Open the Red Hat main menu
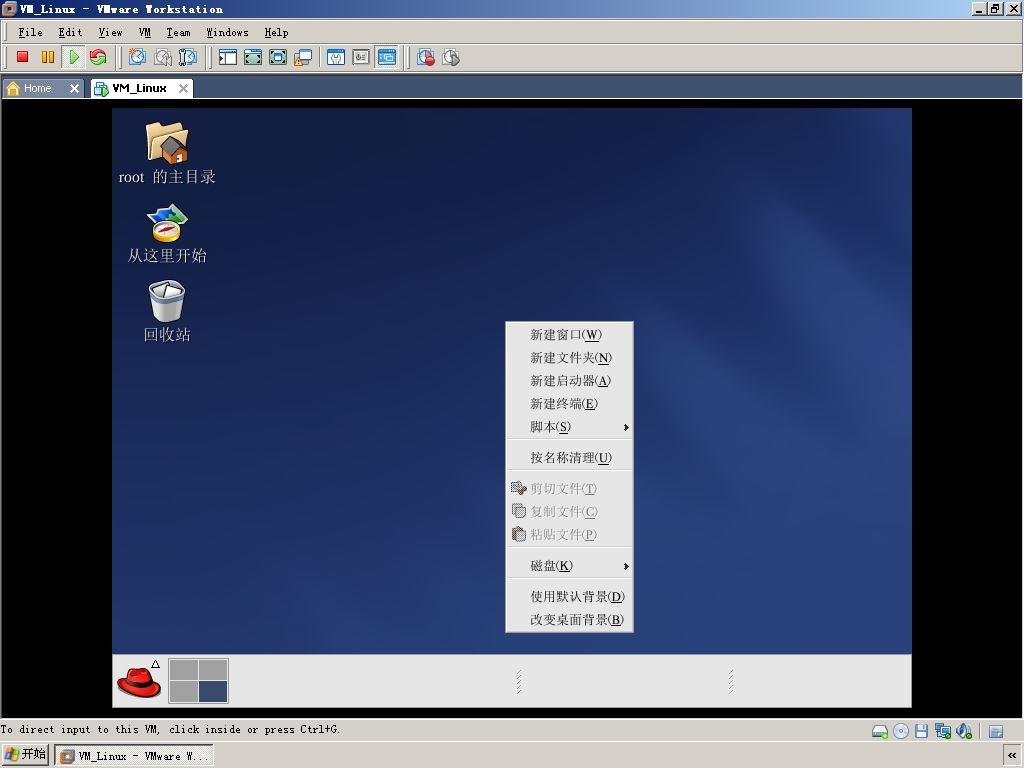 139,680
